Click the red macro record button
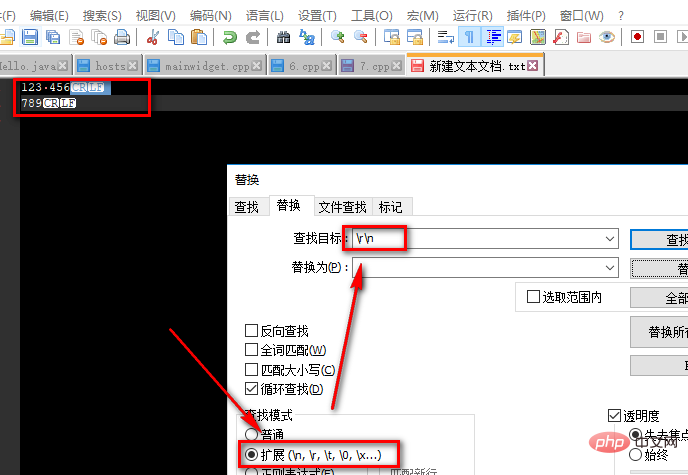This screenshot has height=475, width=688. click(x=636, y=38)
